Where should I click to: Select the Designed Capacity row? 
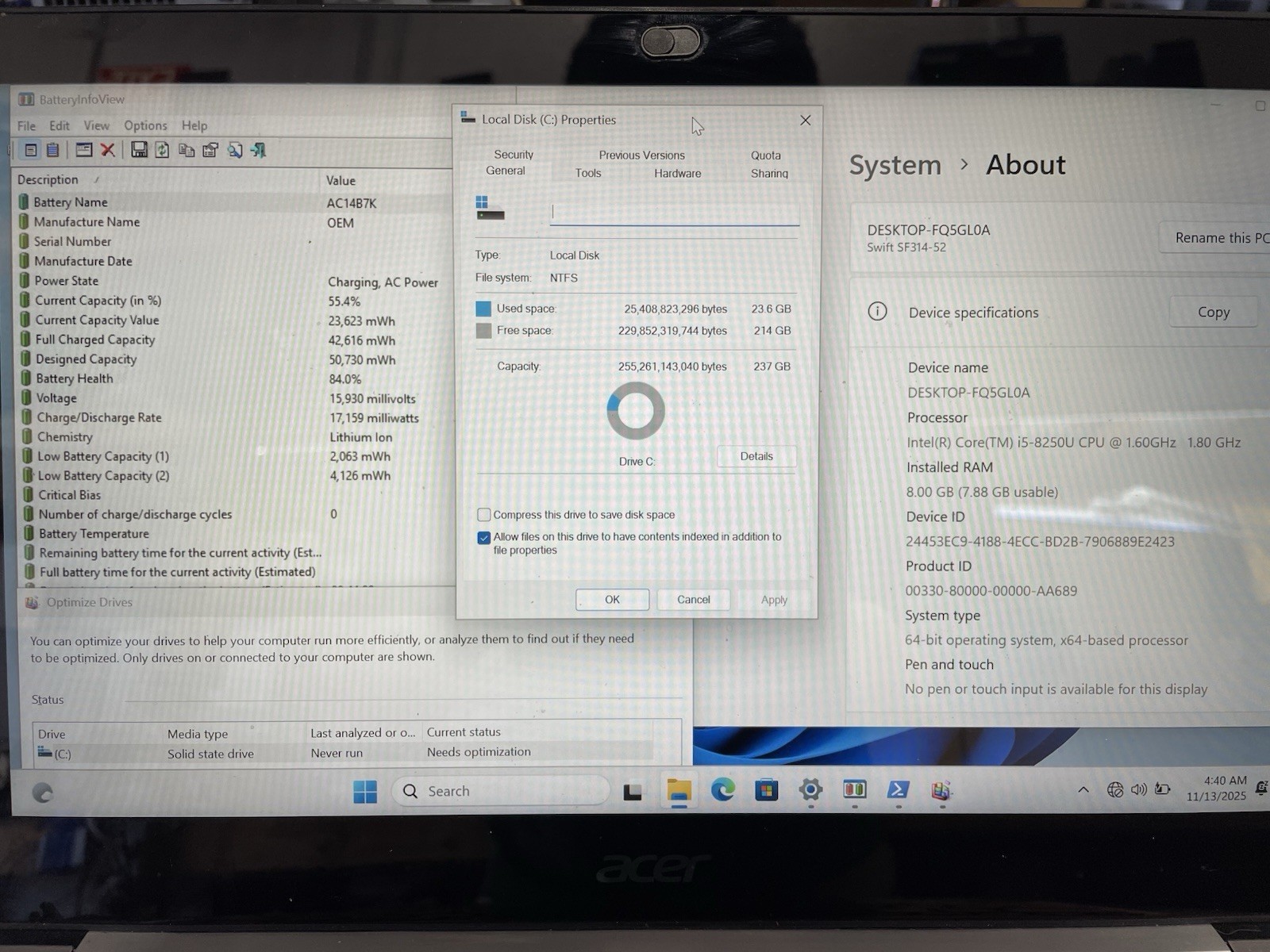pos(234,359)
